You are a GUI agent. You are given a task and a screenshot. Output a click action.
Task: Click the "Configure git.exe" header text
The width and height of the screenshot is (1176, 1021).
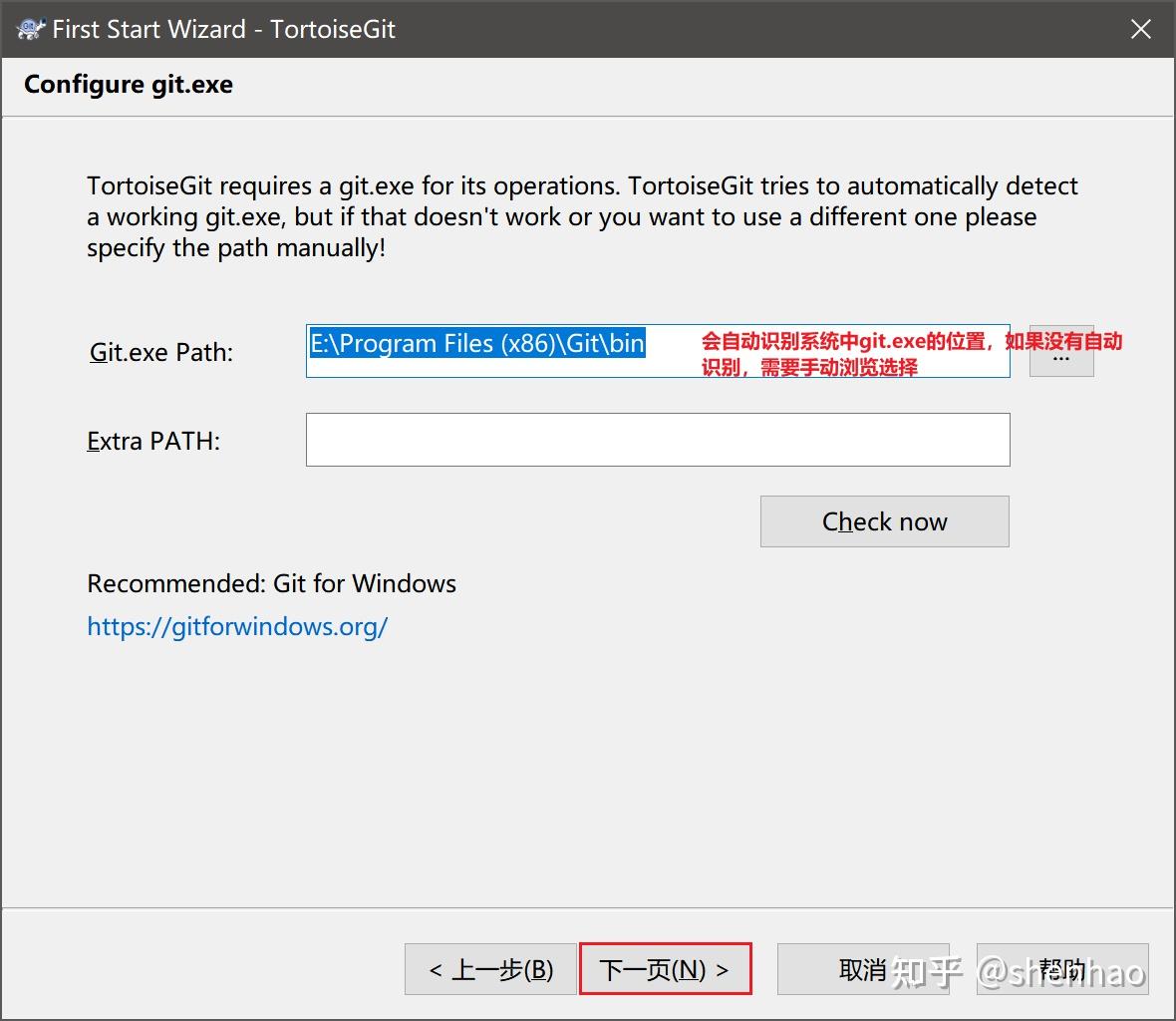pos(128,85)
